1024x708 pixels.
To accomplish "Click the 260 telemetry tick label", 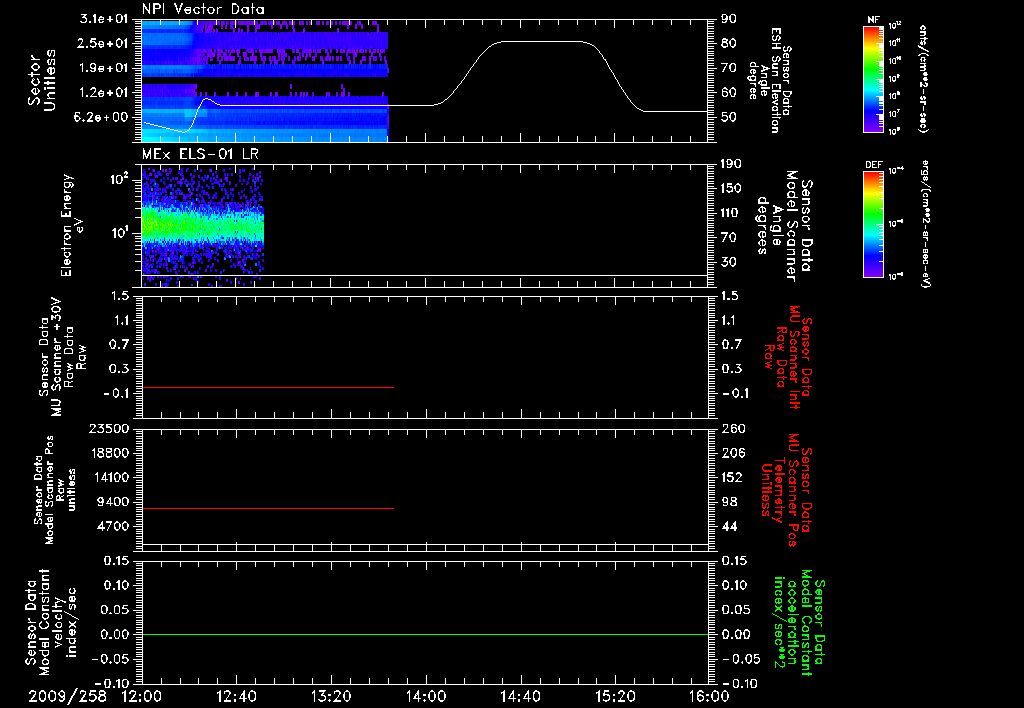I will click(732, 428).
